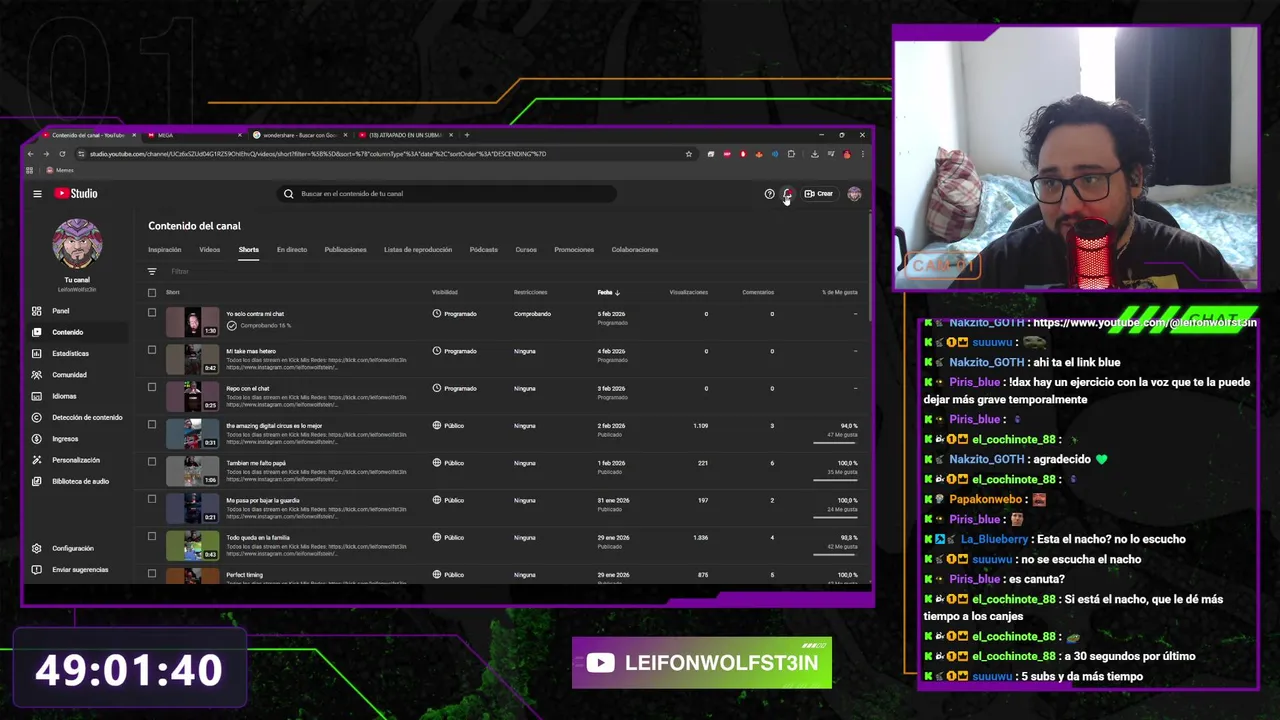The image size is (1280, 720).
Task: Switch to the Listas de reproducción tab
Action: coord(418,250)
